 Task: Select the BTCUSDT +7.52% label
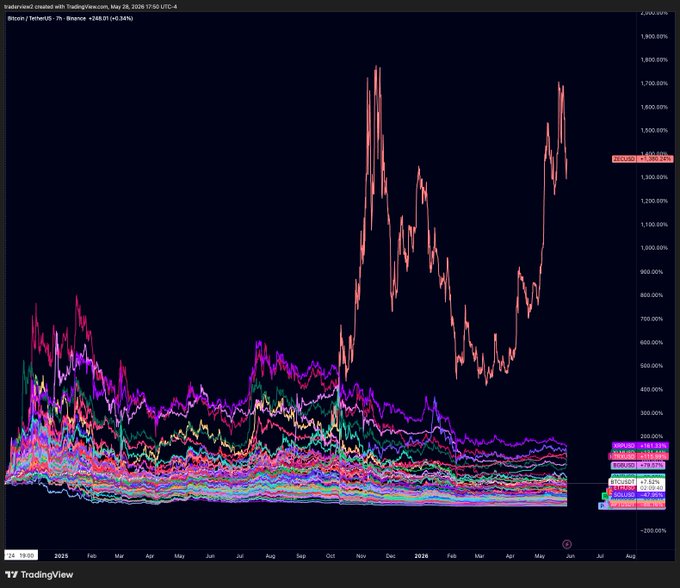click(x=637, y=482)
